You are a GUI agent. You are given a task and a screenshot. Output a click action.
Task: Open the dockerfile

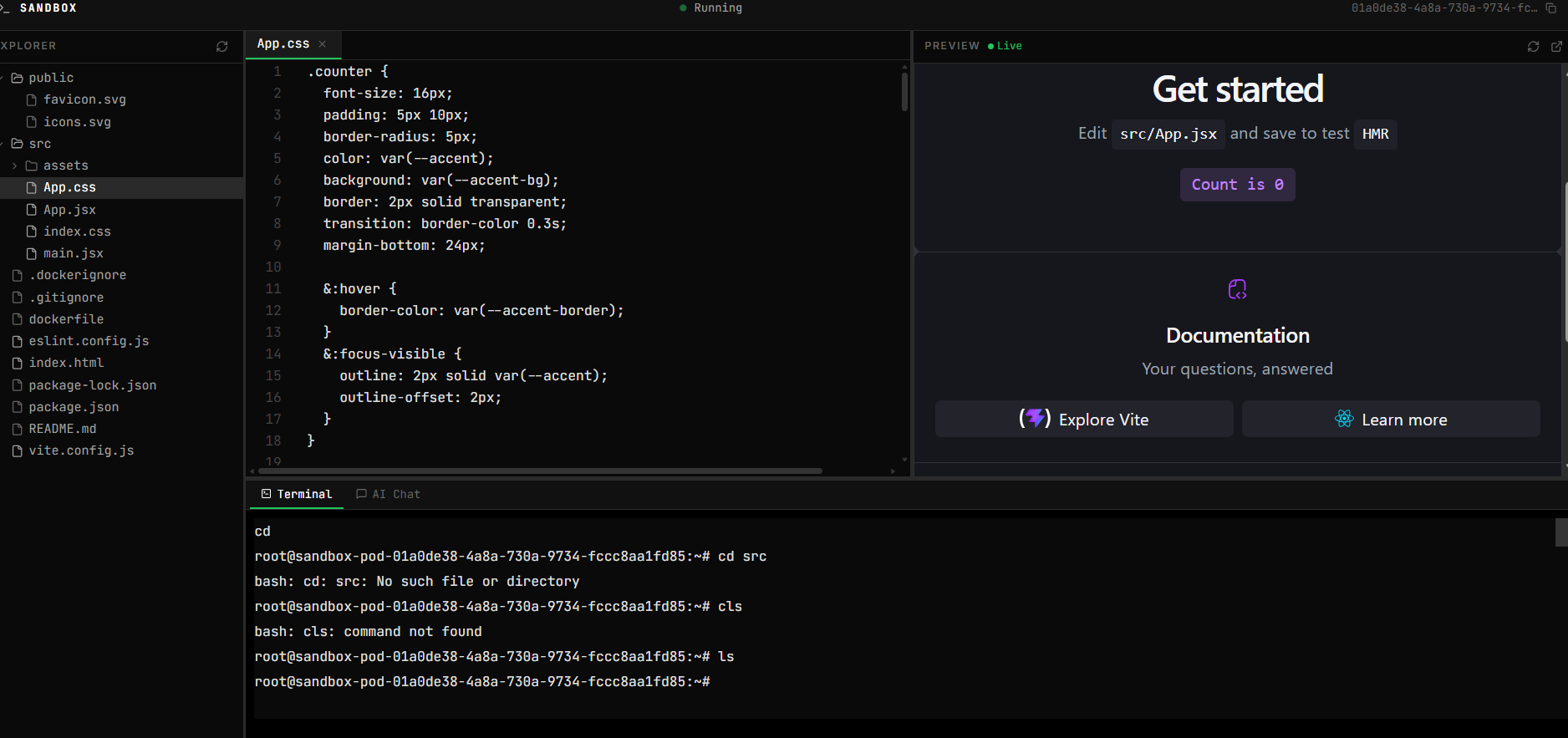click(66, 319)
